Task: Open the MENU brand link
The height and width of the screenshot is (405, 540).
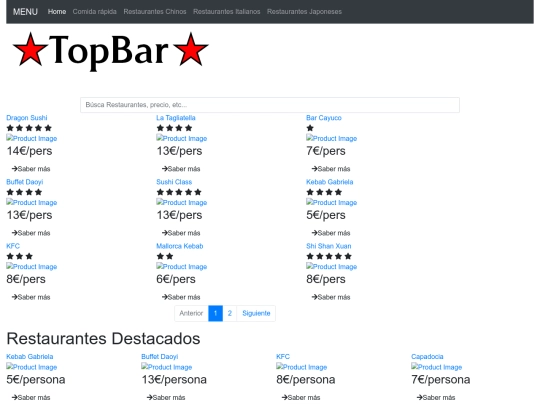Action: click(x=25, y=12)
